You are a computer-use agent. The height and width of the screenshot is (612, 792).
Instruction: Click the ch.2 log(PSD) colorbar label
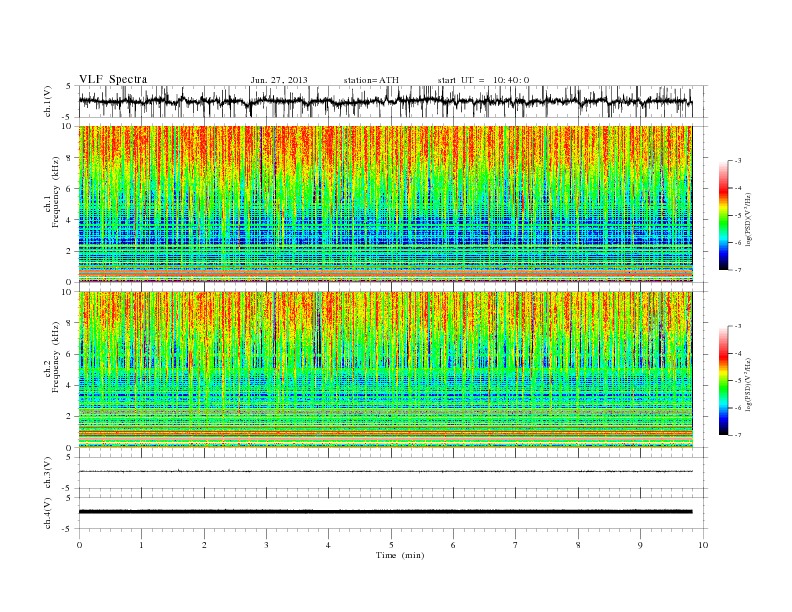click(x=749, y=384)
